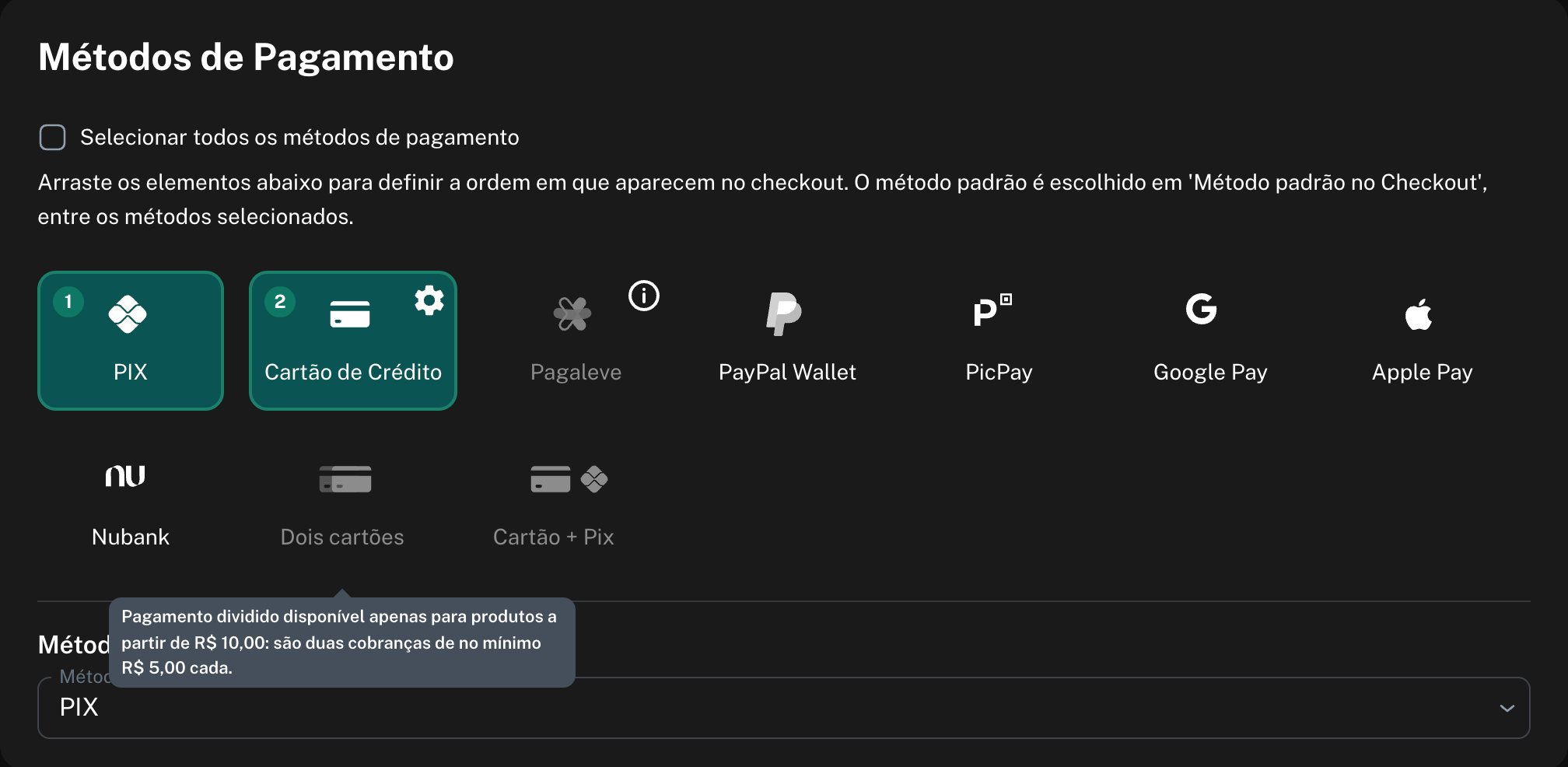Screen dimensions: 1568x767
Task: Select the PicPay logo icon
Action: point(993,310)
